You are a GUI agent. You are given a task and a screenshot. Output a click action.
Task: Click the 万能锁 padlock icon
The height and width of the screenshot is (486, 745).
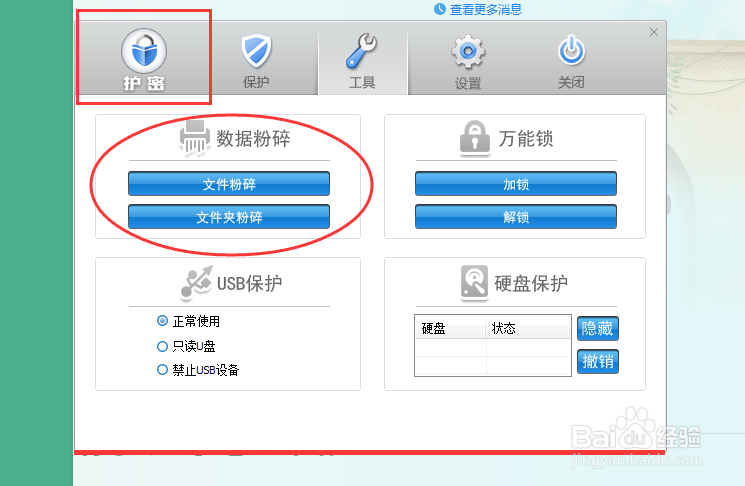pyautogui.click(x=475, y=138)
